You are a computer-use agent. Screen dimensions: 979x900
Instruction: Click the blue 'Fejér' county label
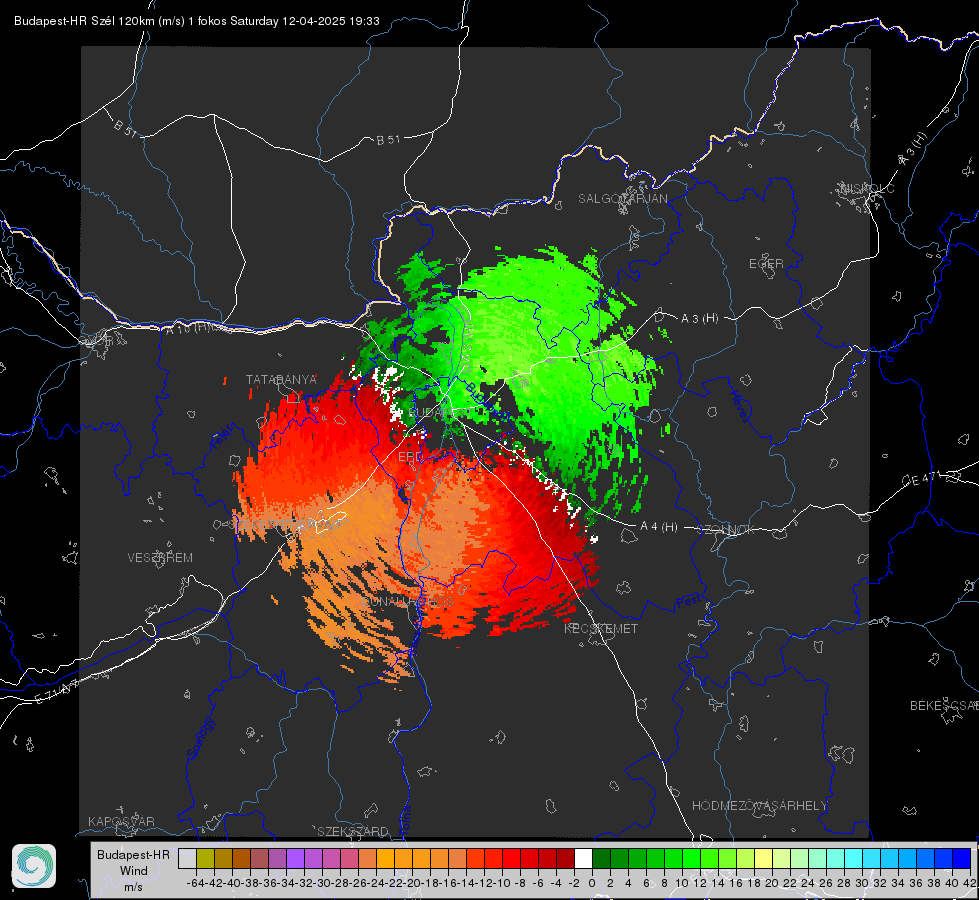(x=224, y=436)
